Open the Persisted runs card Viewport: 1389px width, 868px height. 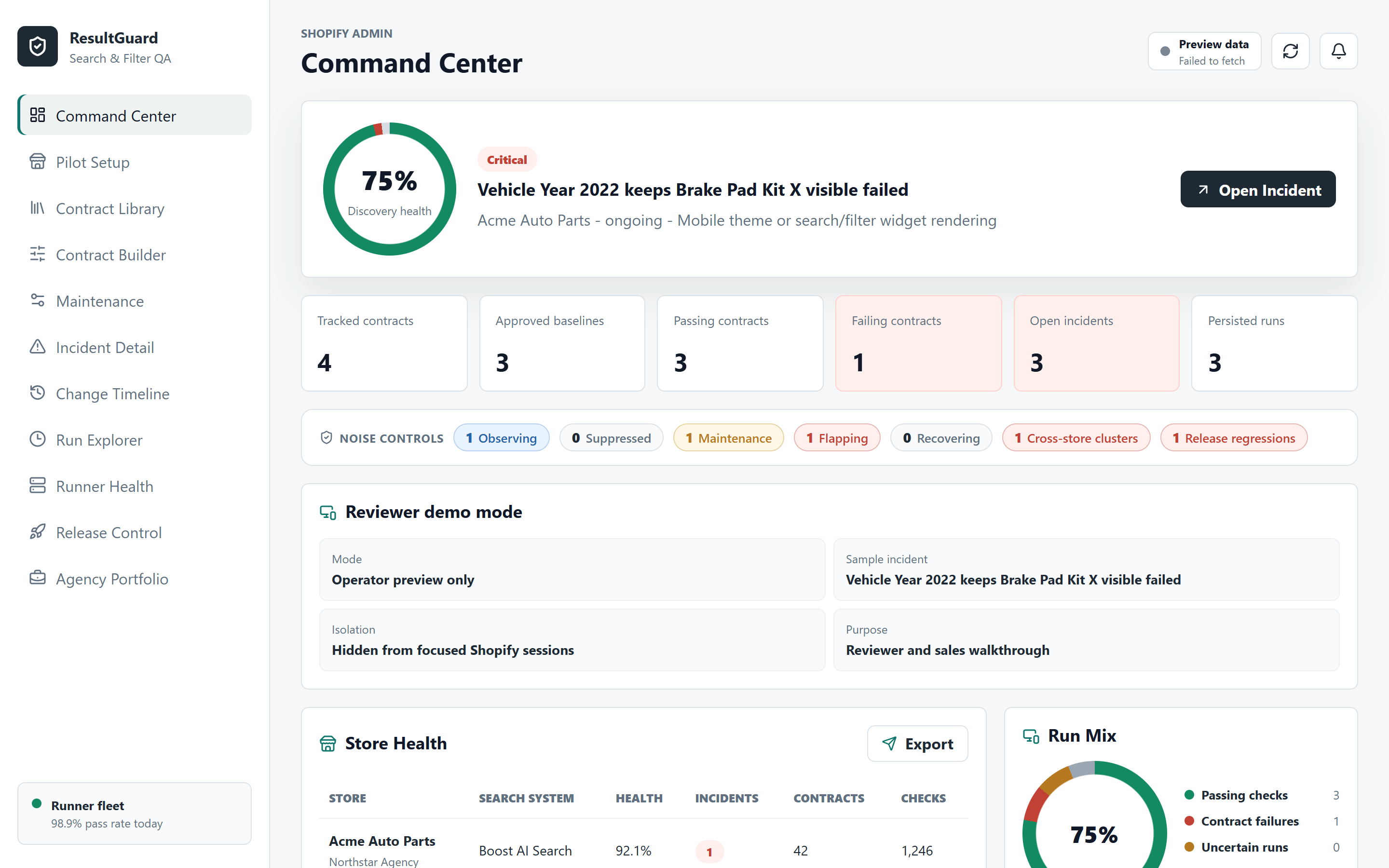click(1274, 343)
